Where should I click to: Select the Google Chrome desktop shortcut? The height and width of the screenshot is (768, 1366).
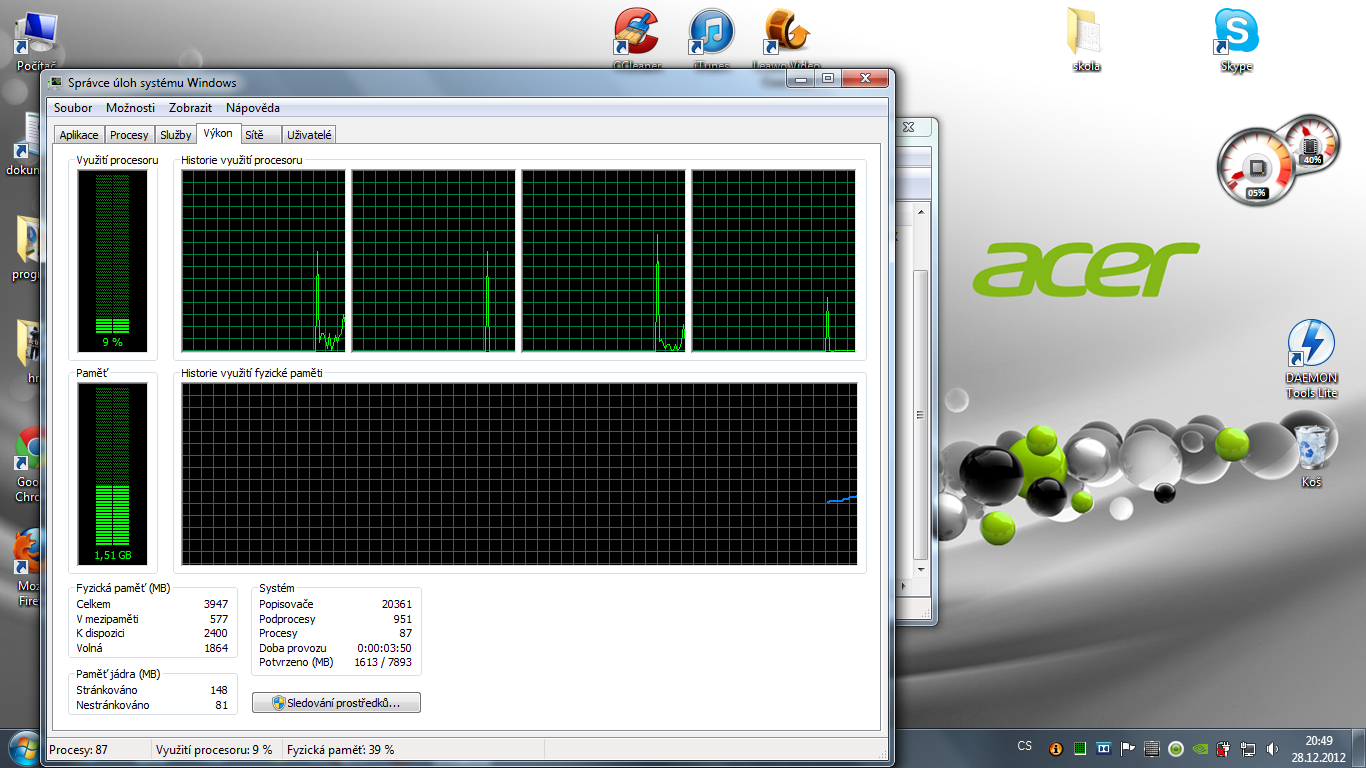coord(28,465)
